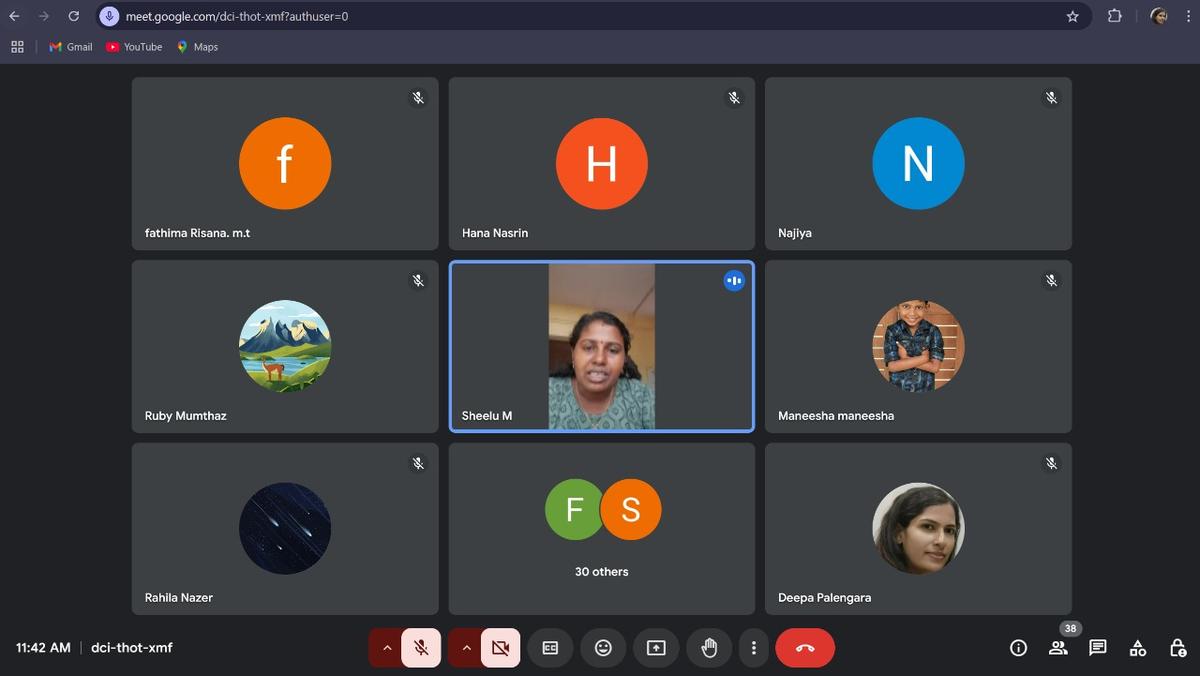Click the present screen icon
This screenshot has height=676, width=1200.
[656, 648]
